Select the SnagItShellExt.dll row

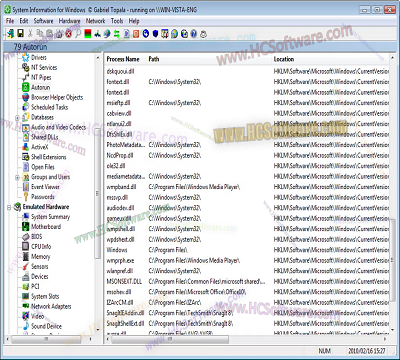pyautogui.click(x=247, y=323)
